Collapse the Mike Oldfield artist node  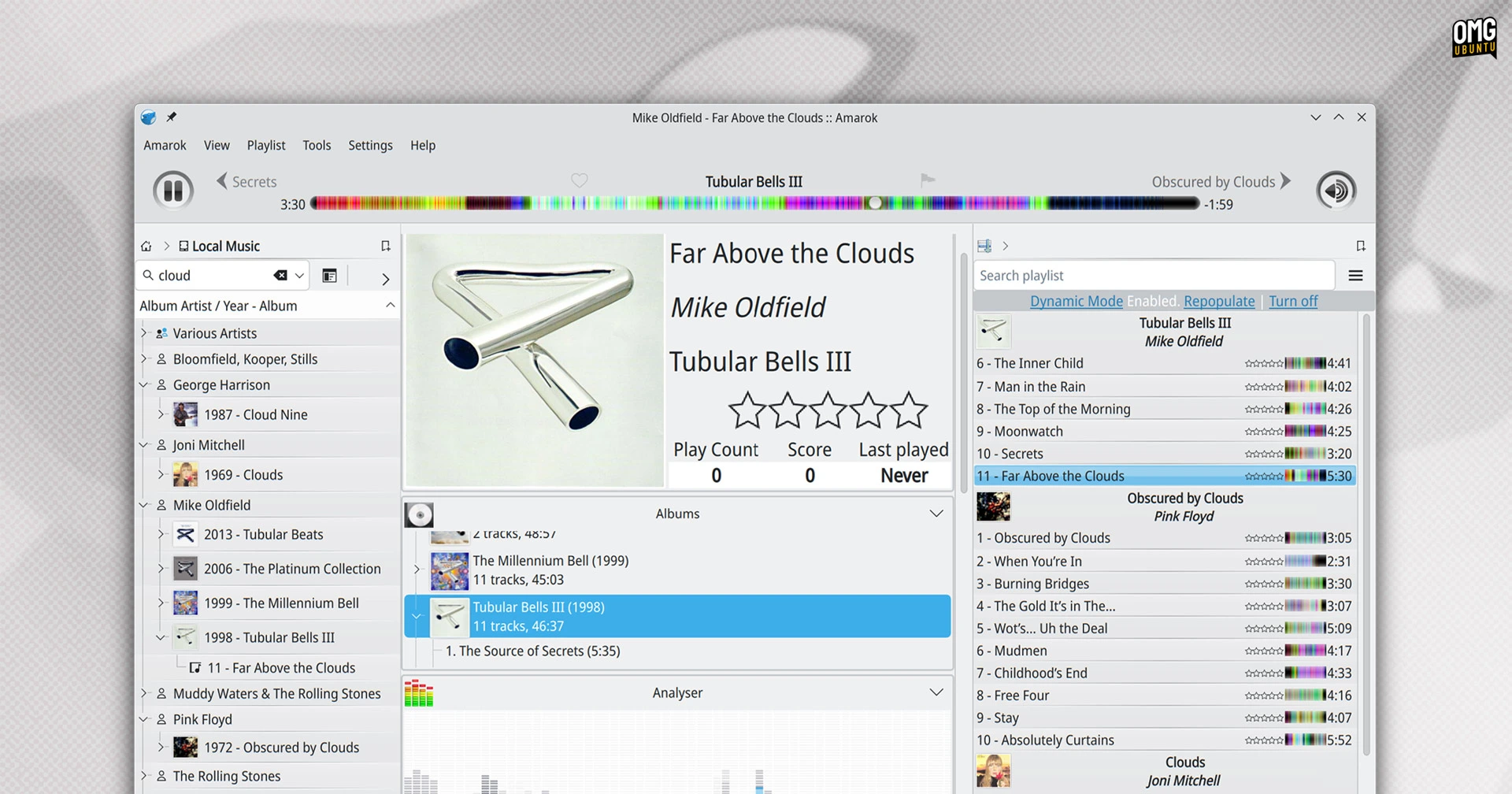144,505
